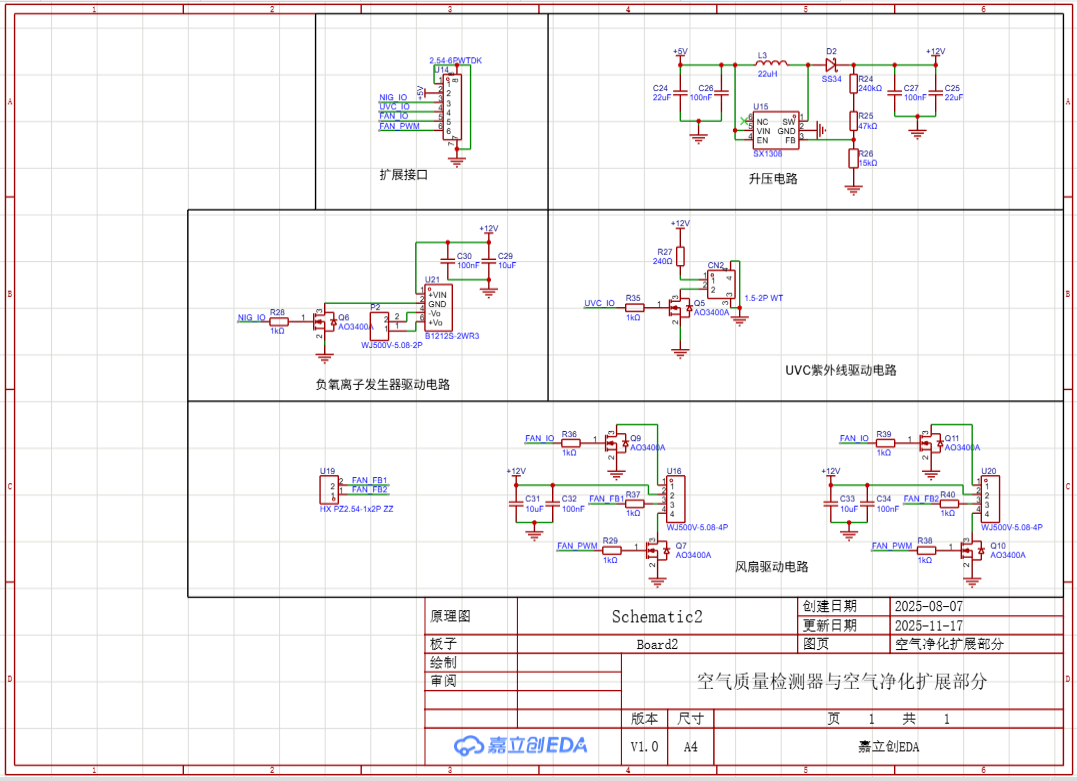Click the UVC_IO net label near R35
The width and height of the screenshot is (1077, 781).
click(x=599, y=303)
